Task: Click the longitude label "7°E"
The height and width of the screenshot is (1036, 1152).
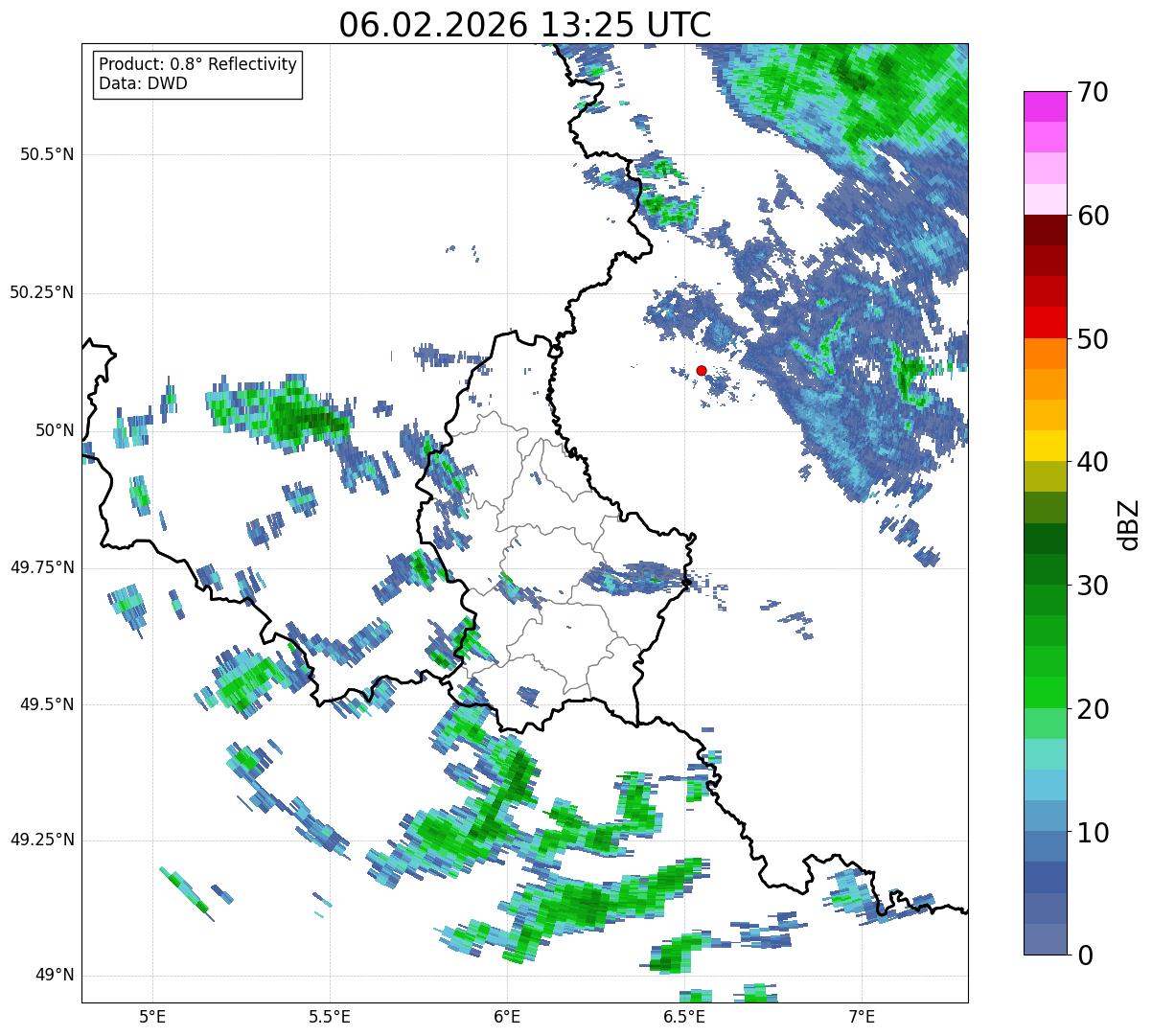Action: click(x=862, y=1017)
